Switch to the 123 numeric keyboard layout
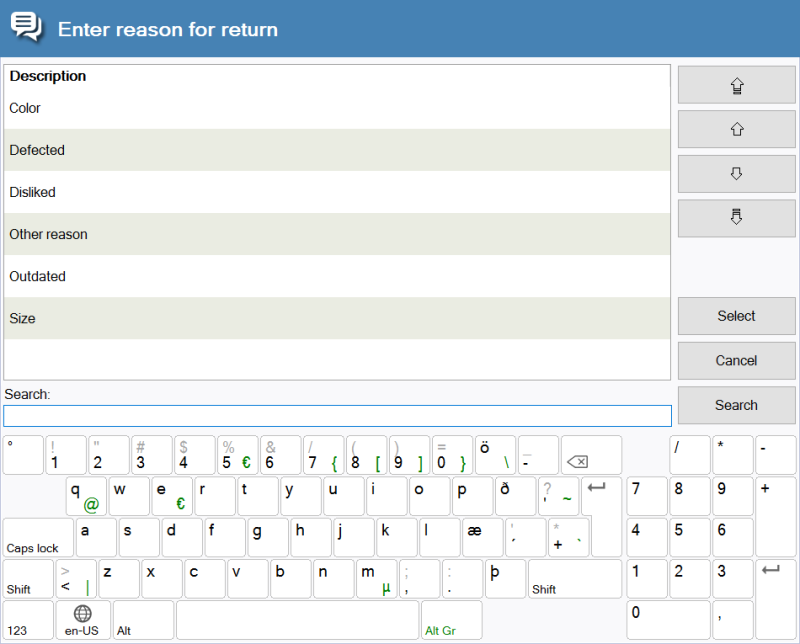800x644 pixels. [27, 620]
